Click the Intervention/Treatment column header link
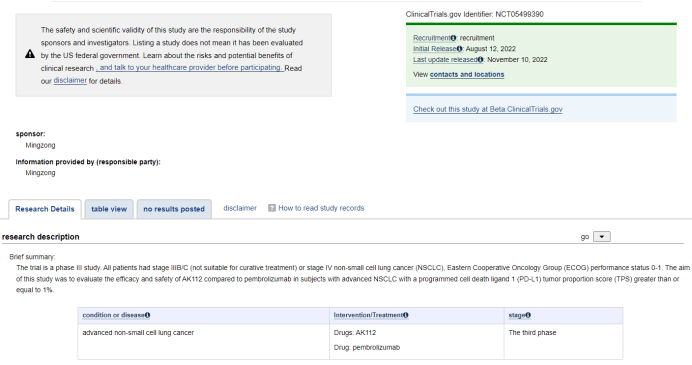The image size is (692, 365). pos(368,315)
